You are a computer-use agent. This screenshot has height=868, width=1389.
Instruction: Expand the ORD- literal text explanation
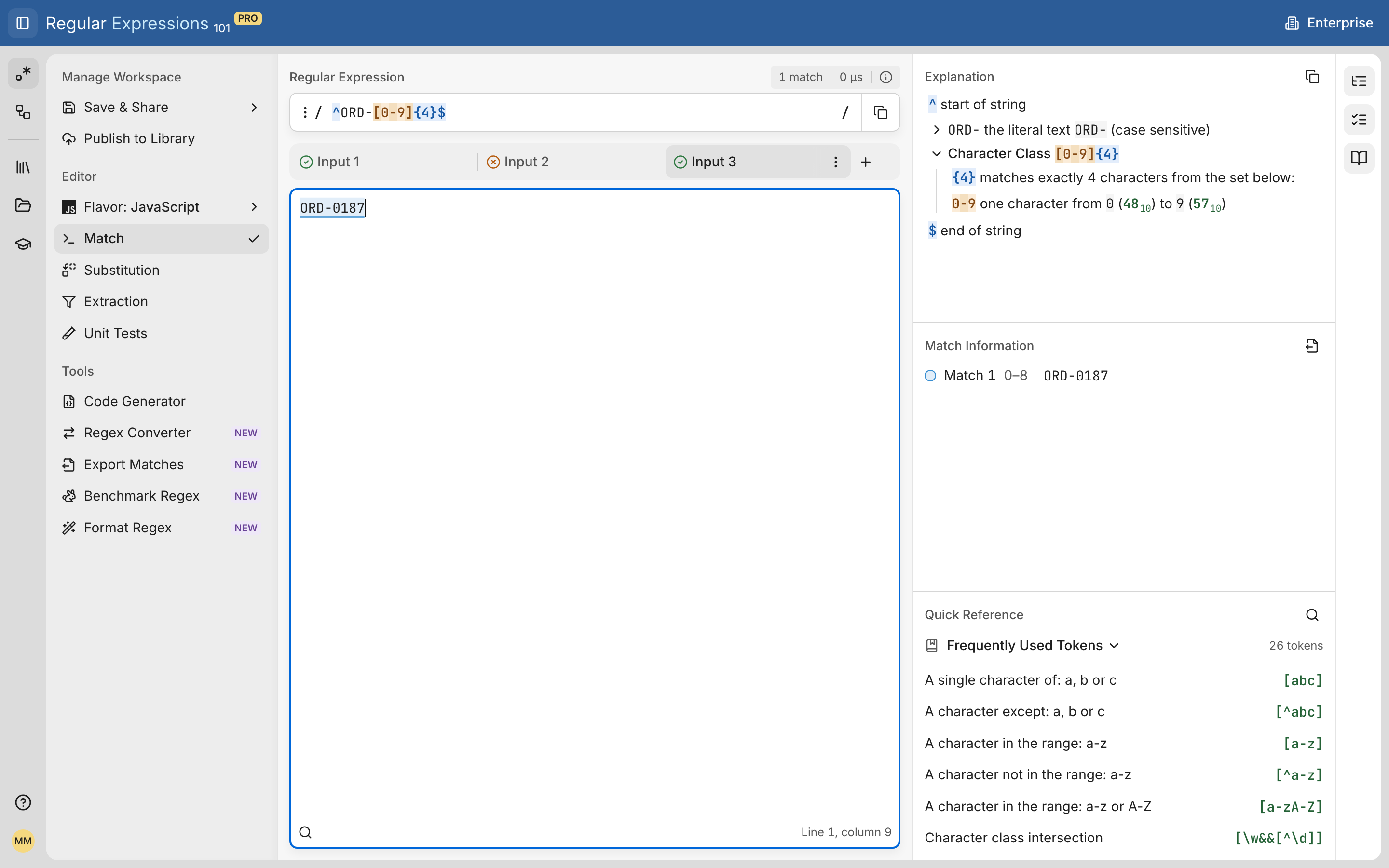pos(936,130)
